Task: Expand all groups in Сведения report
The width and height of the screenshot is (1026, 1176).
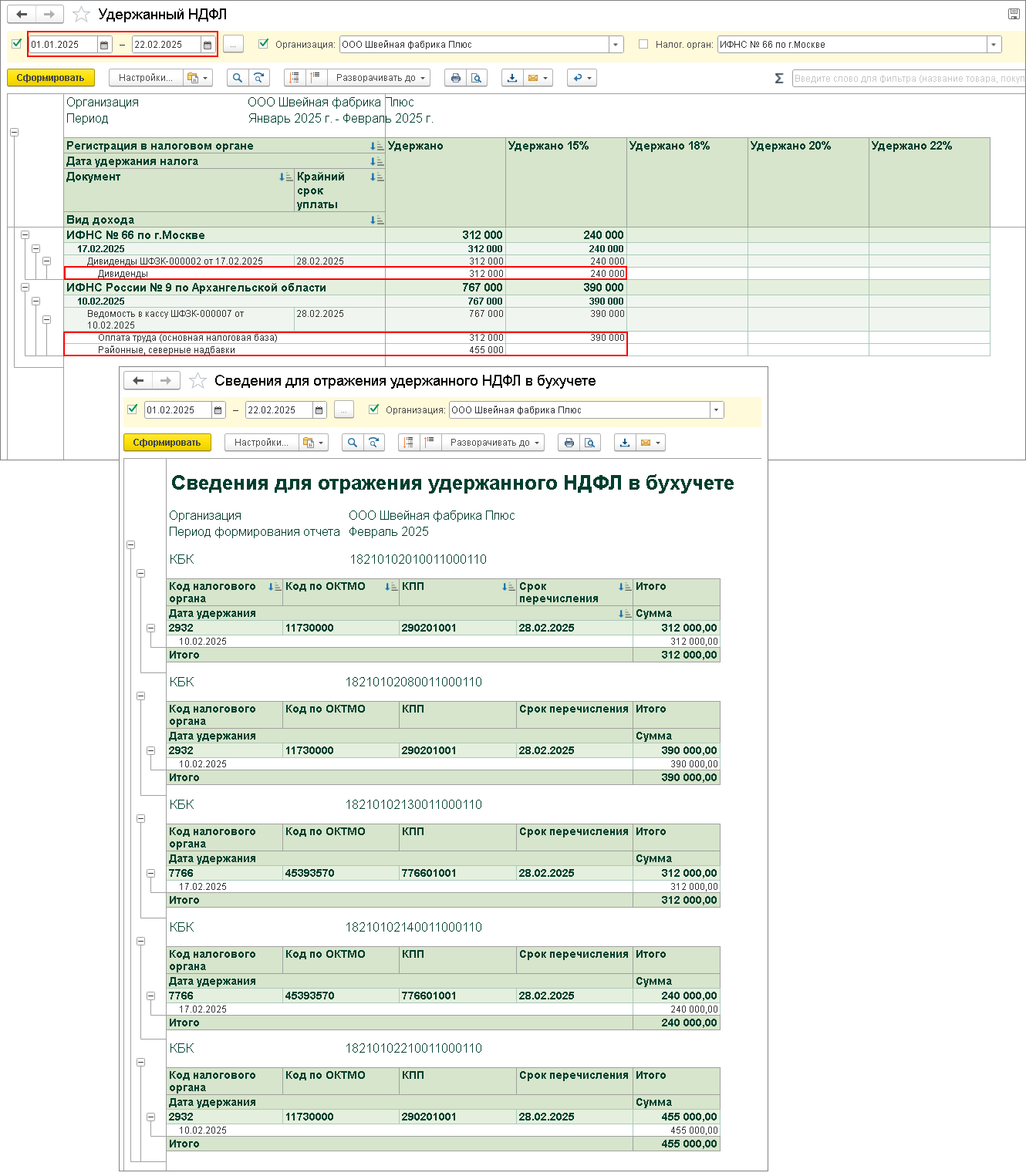Action: tap(430, 443)
